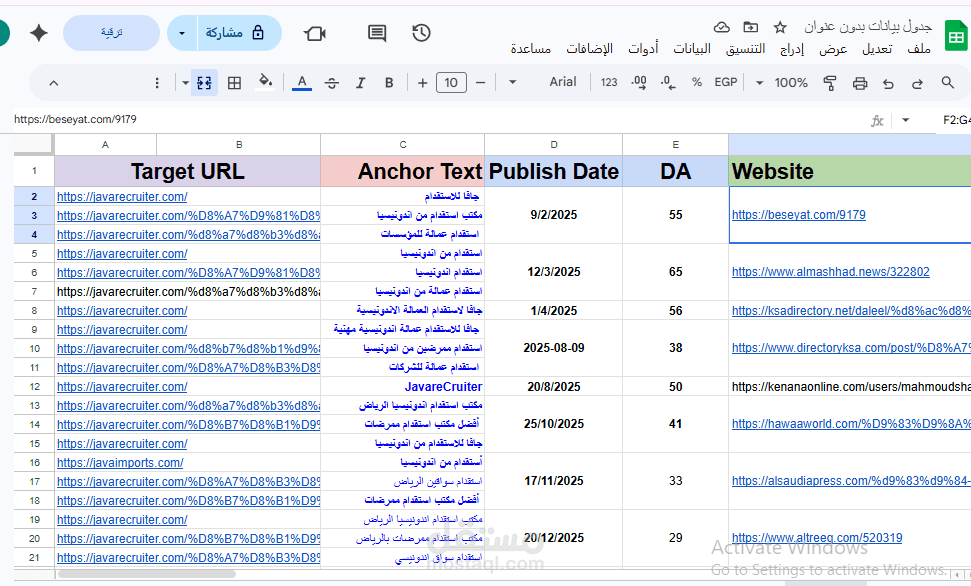Open the ملف (File) menu
This screenshot has width=971, height=586.
click(919, 48)
